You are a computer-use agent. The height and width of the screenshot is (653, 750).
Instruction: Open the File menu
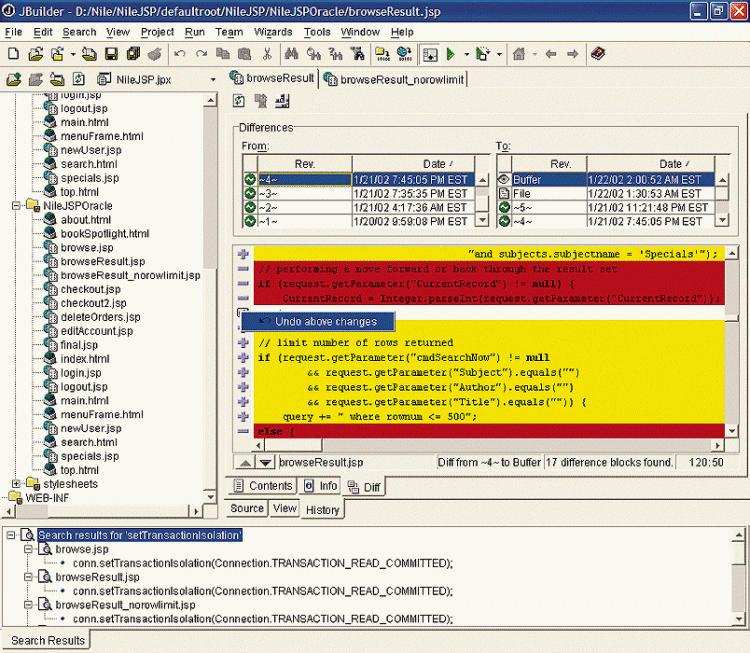13,32
